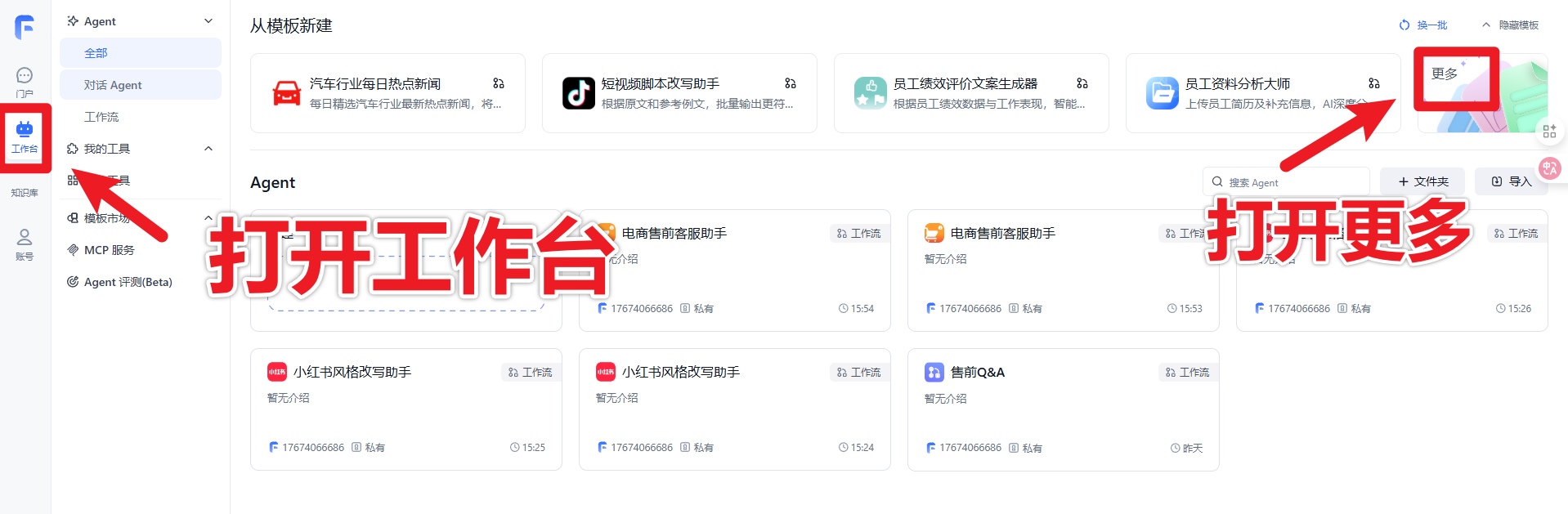Click workflow icon on 员工资料分析大师 card
The image size is (1568, 514).
coord(1374,83)
